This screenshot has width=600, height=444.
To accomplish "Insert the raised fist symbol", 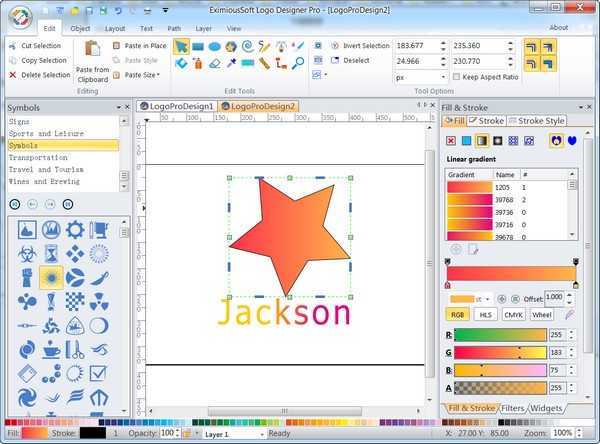I will 27,278.
